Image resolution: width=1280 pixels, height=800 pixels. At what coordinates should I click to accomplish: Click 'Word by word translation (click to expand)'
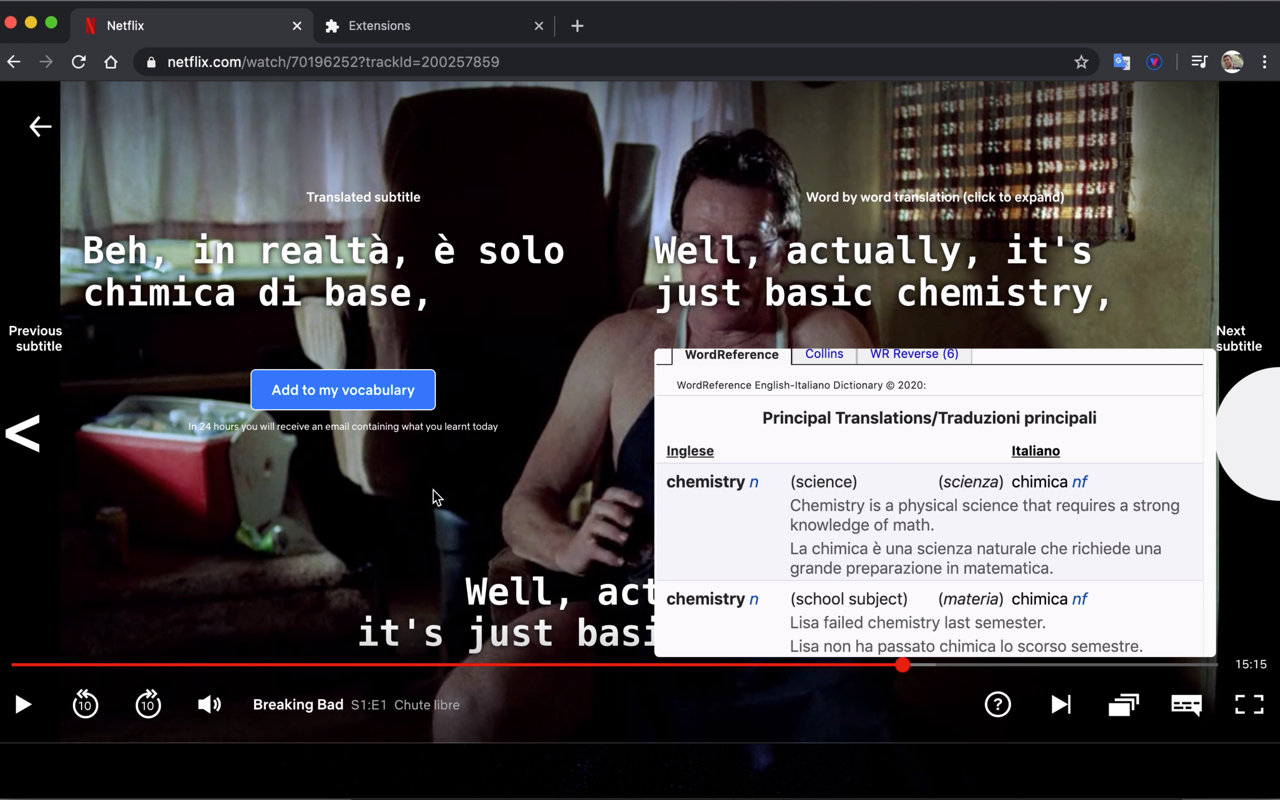click(935, 197)
